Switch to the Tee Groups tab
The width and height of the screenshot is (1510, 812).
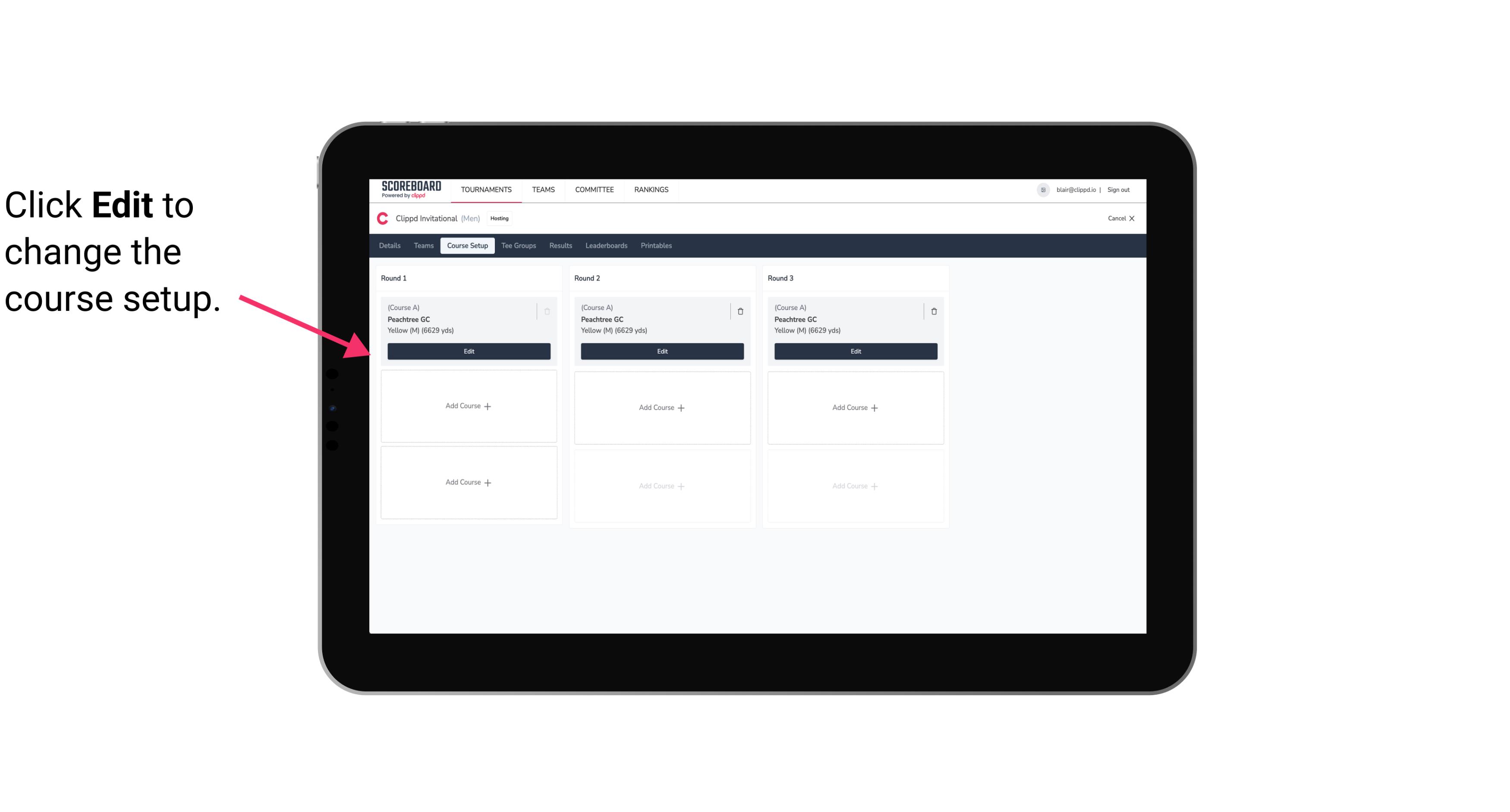(x=518, y=245)
